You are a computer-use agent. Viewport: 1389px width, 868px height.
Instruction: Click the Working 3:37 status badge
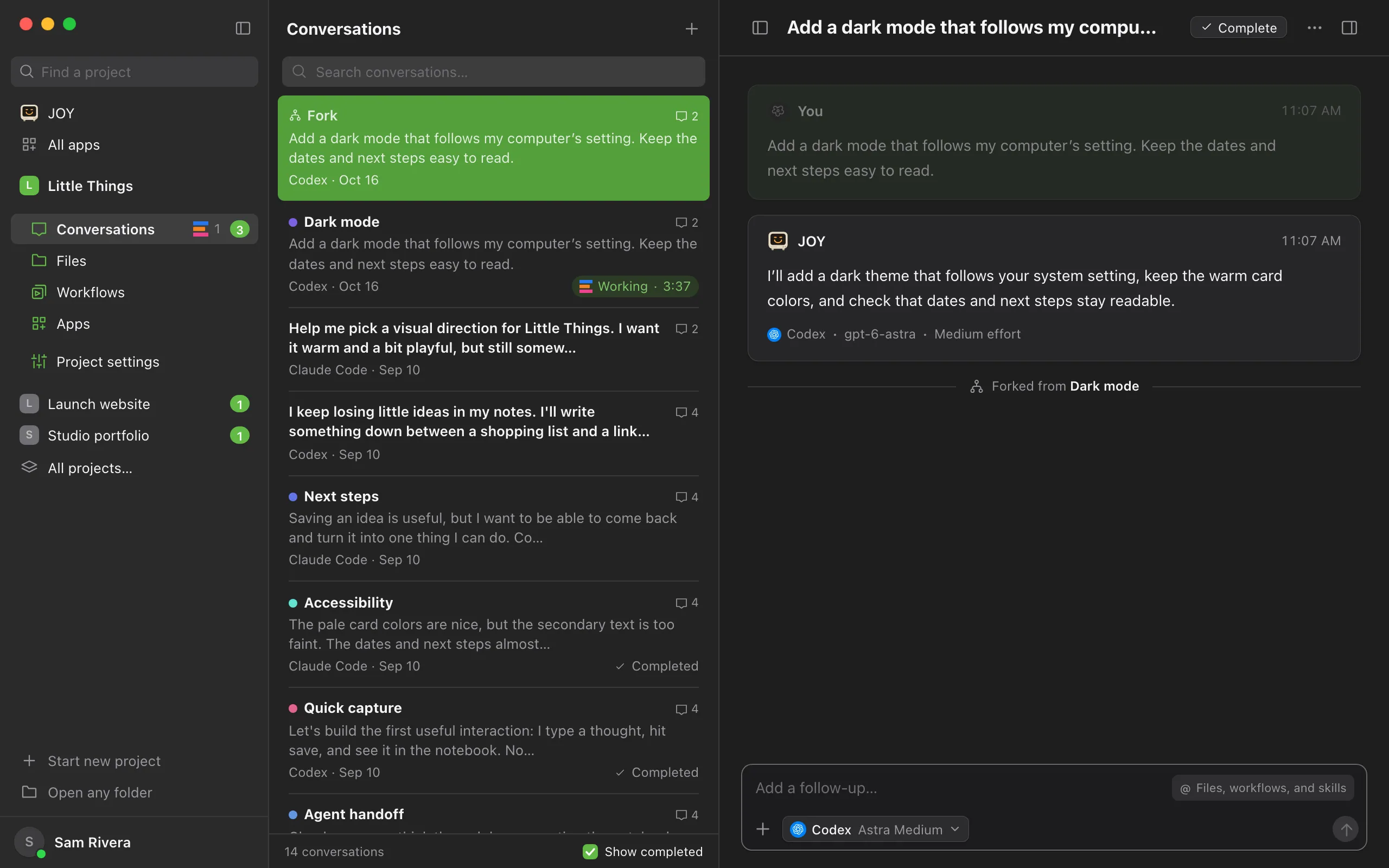(635, 286)
